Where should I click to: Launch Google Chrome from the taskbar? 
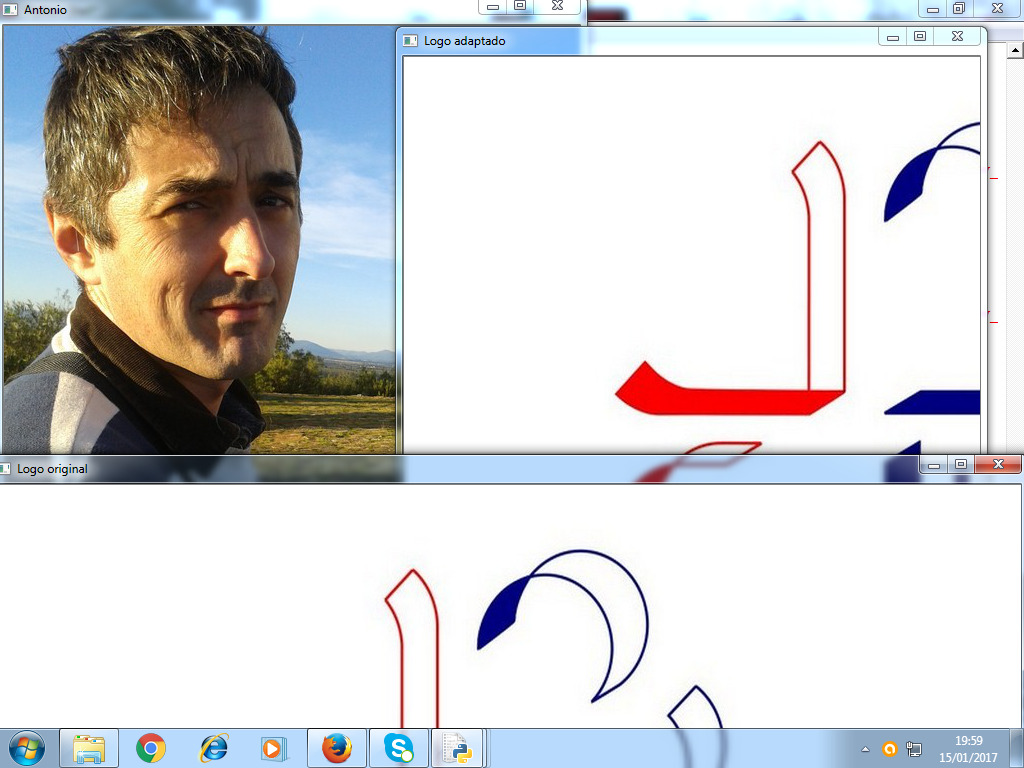(151, 748)
